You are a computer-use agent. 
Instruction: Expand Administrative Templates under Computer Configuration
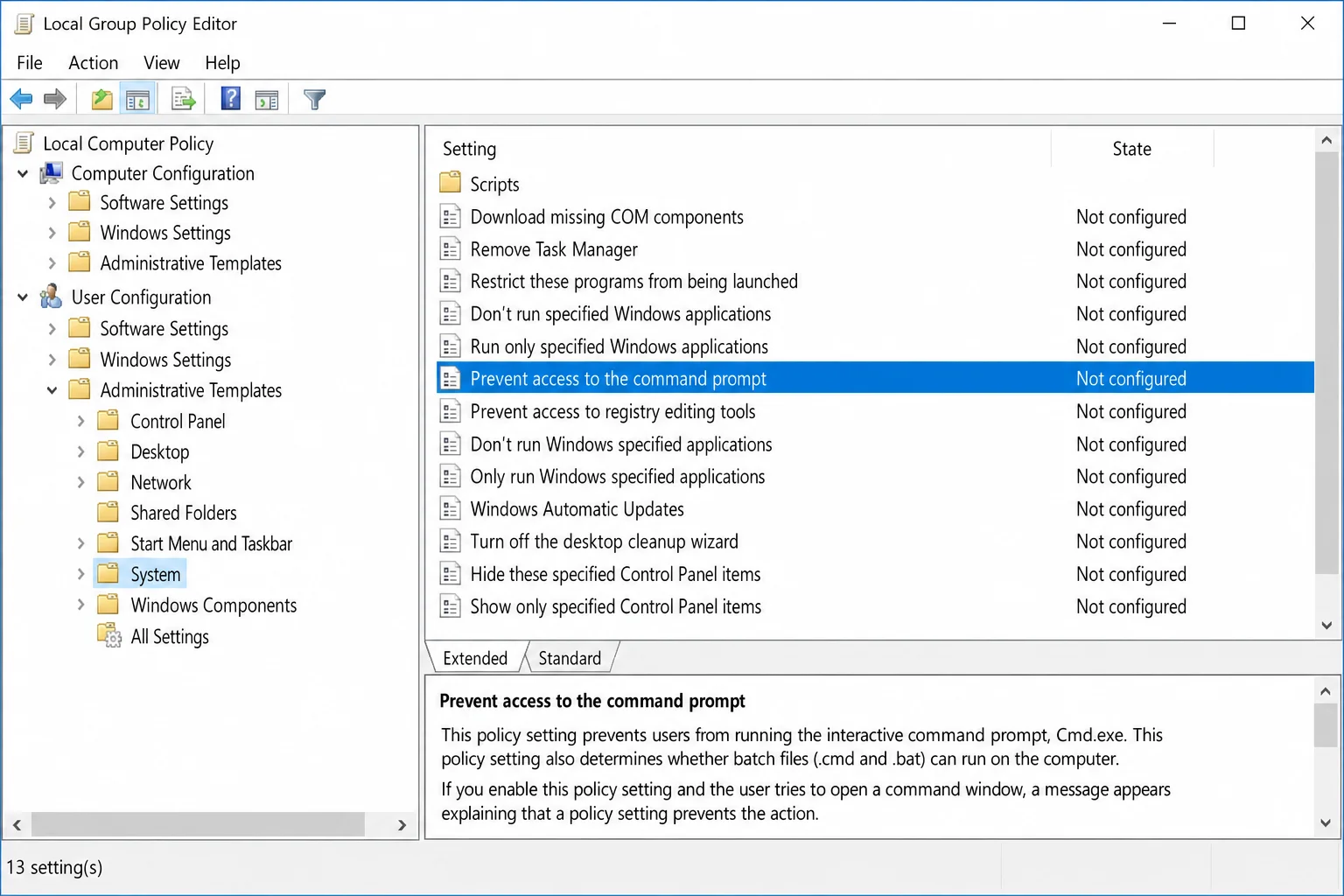(x=52, y=263)
